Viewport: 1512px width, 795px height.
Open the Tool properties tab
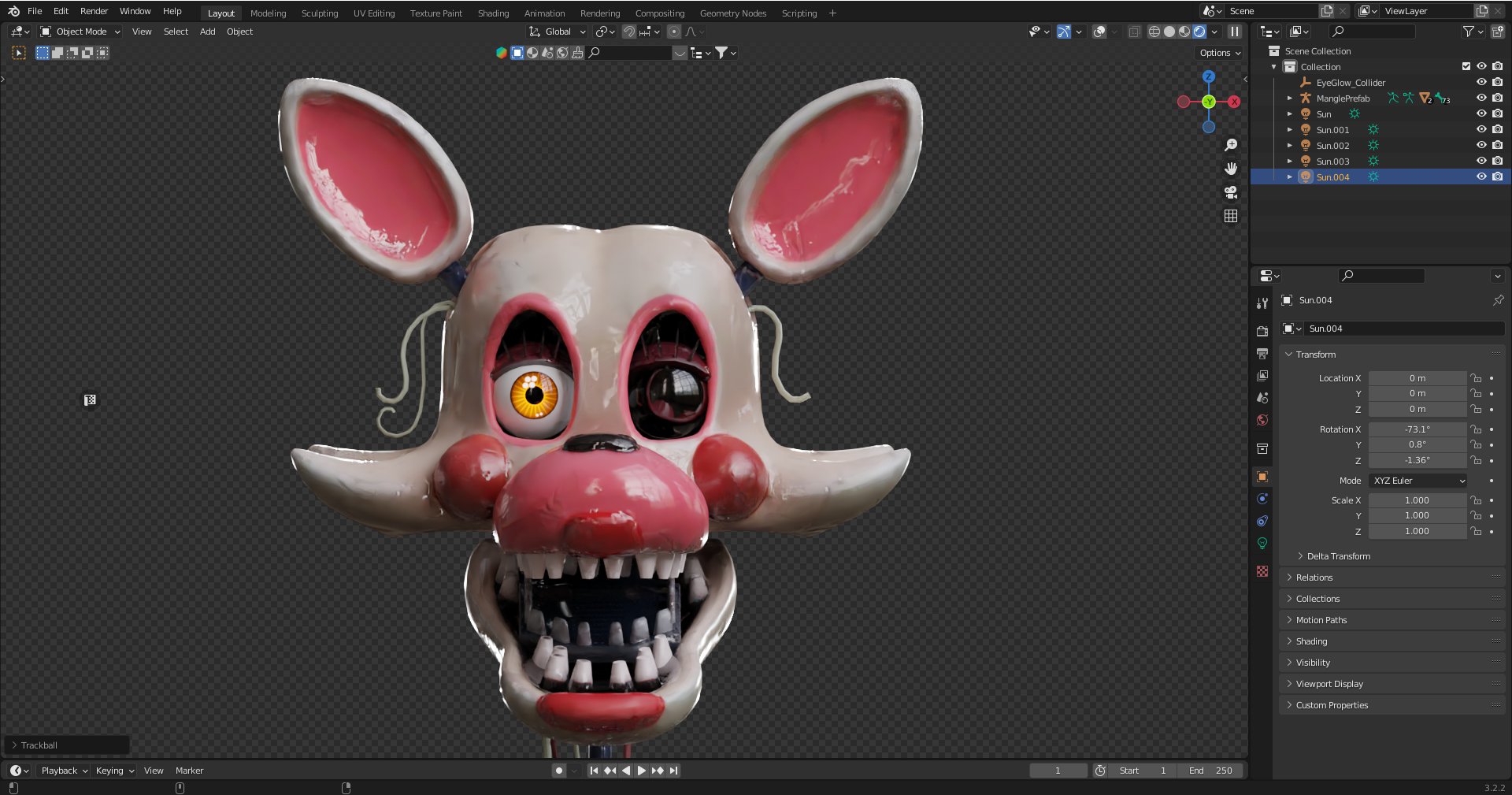(1262, 303)
